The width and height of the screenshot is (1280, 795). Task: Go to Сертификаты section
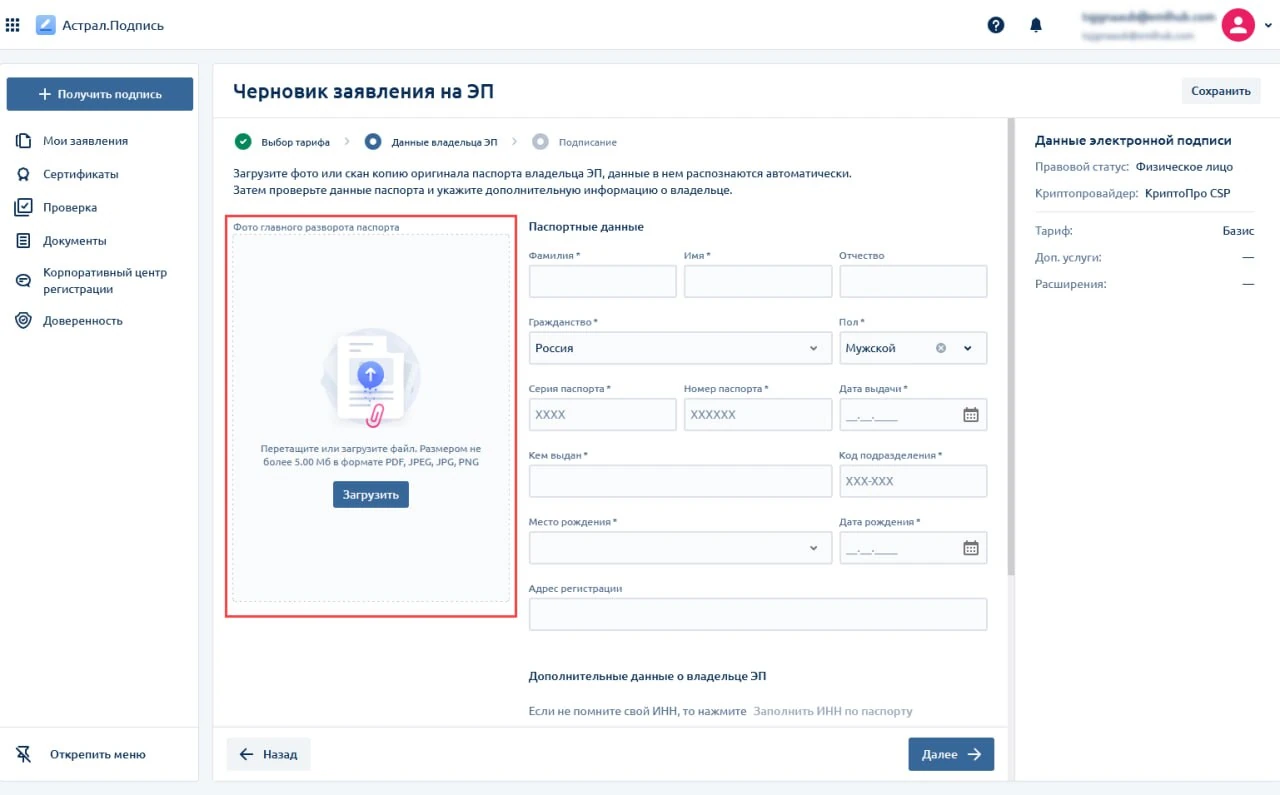(80, 174)
